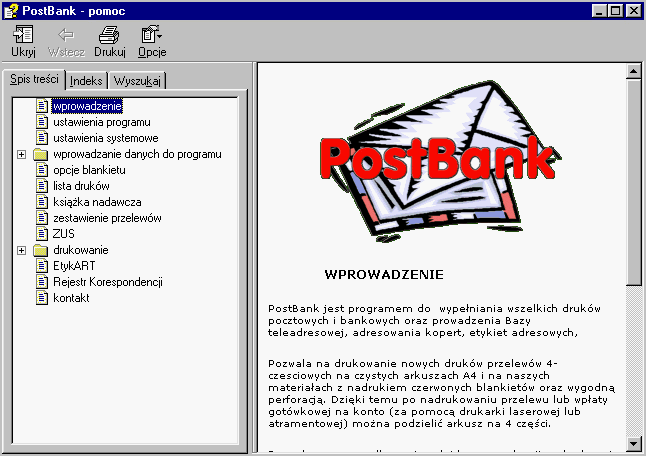Click page icon beside ustawienia programu
This screenshot has width=646, height=456.
point(42,122)
